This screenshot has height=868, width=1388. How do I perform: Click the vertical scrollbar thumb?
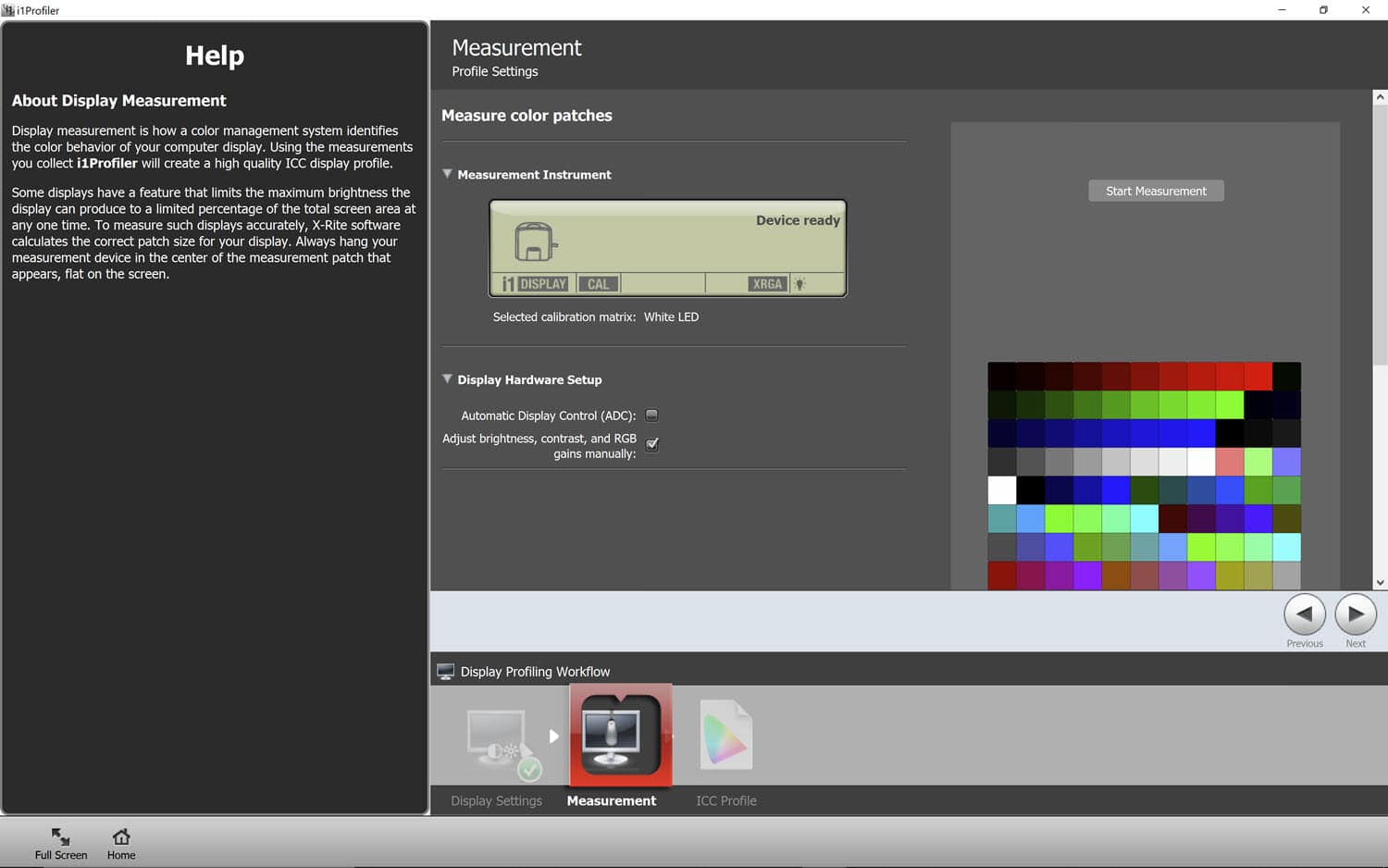coord(1380,235)
